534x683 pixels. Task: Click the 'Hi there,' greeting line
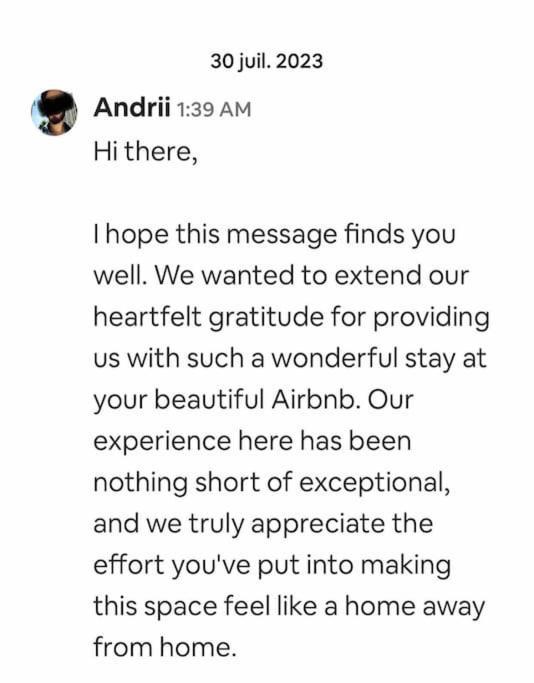pos(145,152)
